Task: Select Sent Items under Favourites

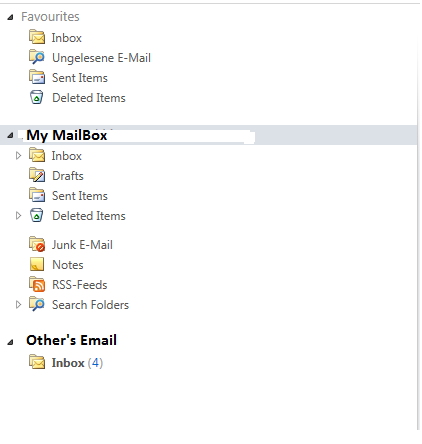Action: (x=80, y=78)
